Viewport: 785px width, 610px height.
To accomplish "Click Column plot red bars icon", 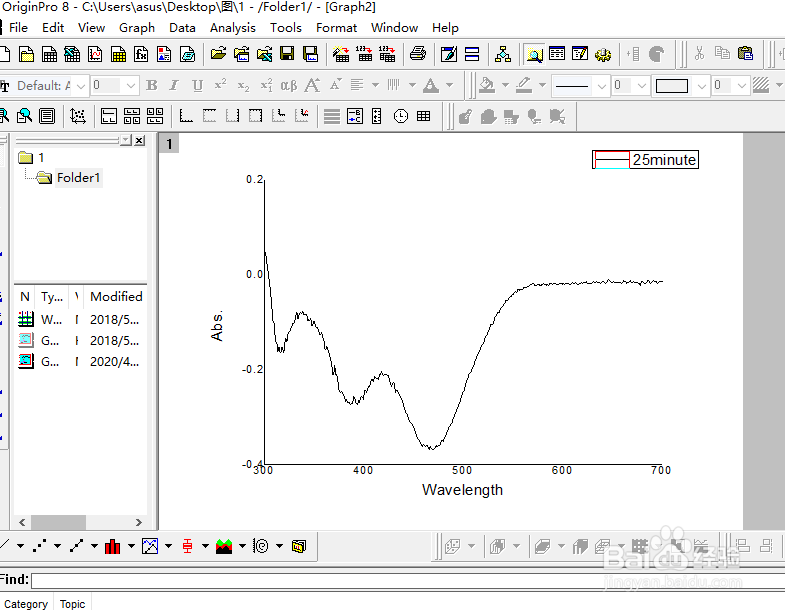I will pos(112,546).
